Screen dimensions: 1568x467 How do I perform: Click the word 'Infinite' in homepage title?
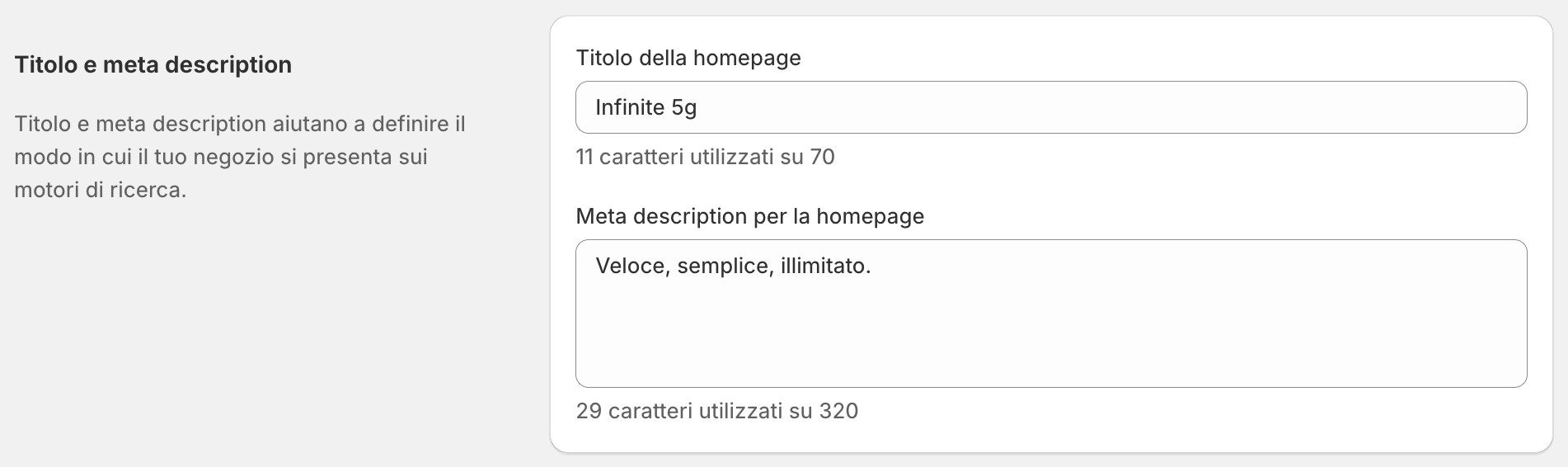[630, 107]
